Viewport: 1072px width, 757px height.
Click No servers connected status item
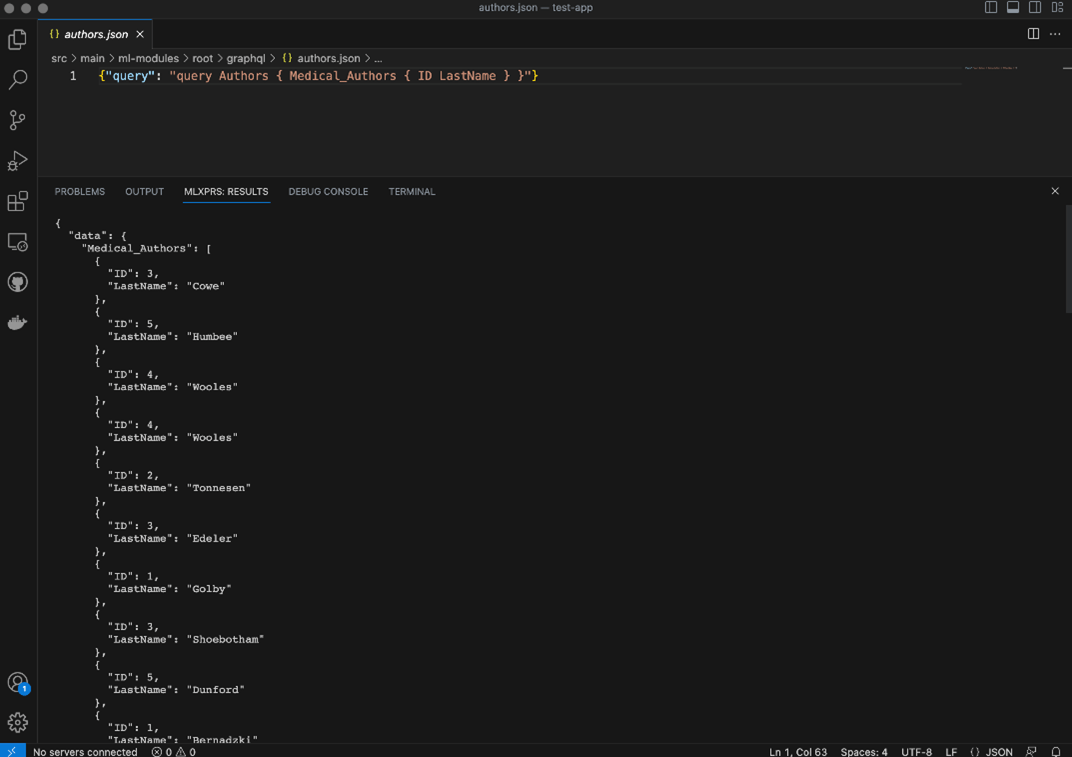85,751
